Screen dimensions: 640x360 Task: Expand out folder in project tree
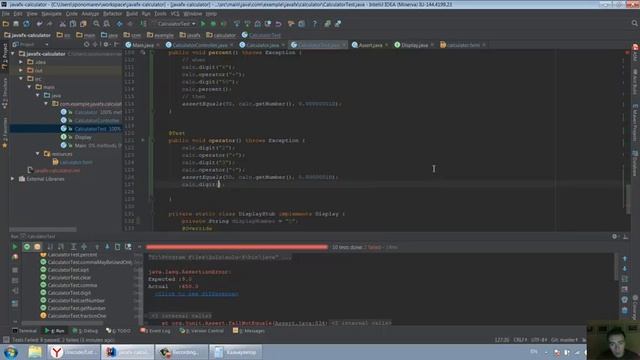click(21, 70)
